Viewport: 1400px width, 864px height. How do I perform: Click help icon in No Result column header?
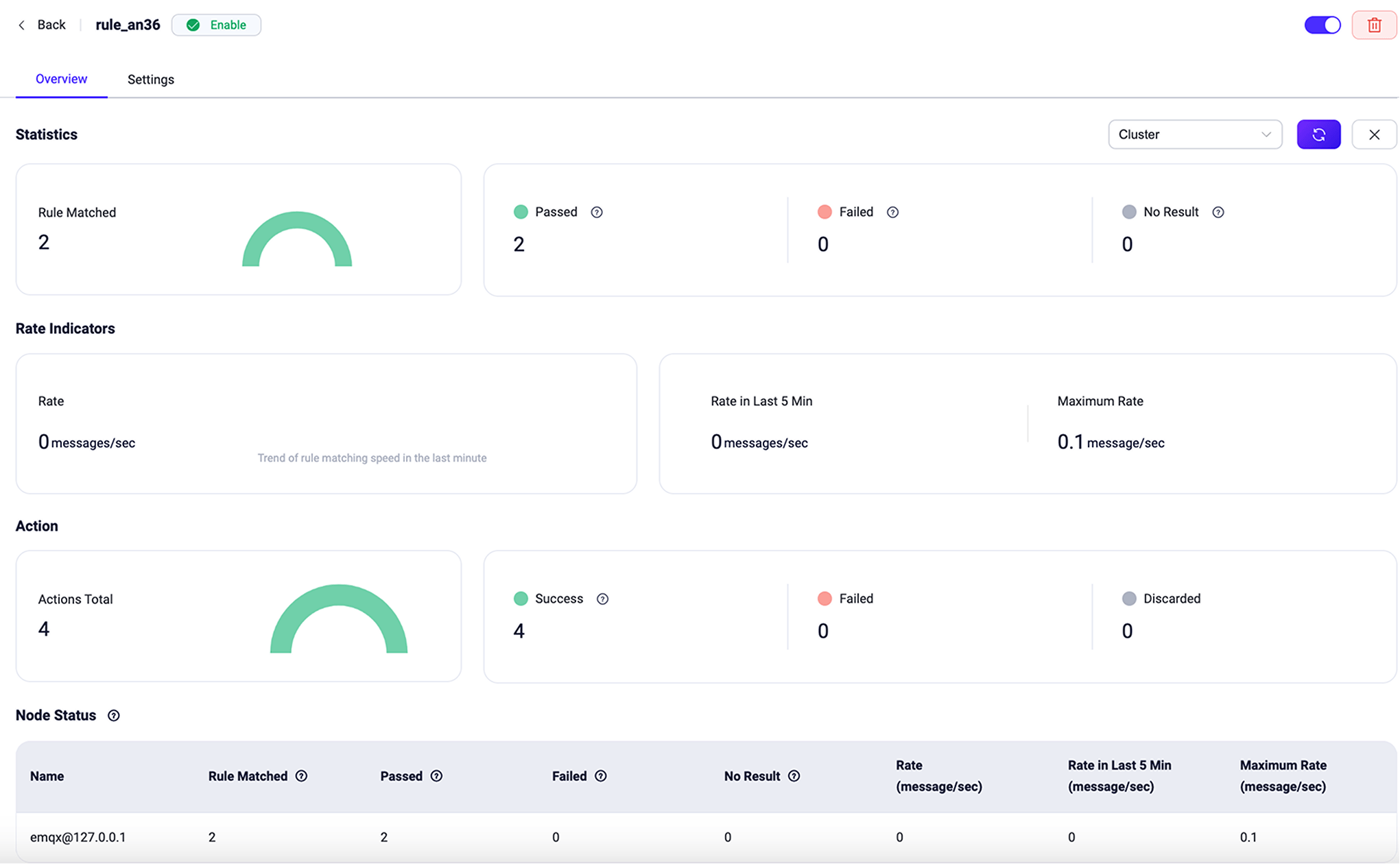(x=794, y=776)
